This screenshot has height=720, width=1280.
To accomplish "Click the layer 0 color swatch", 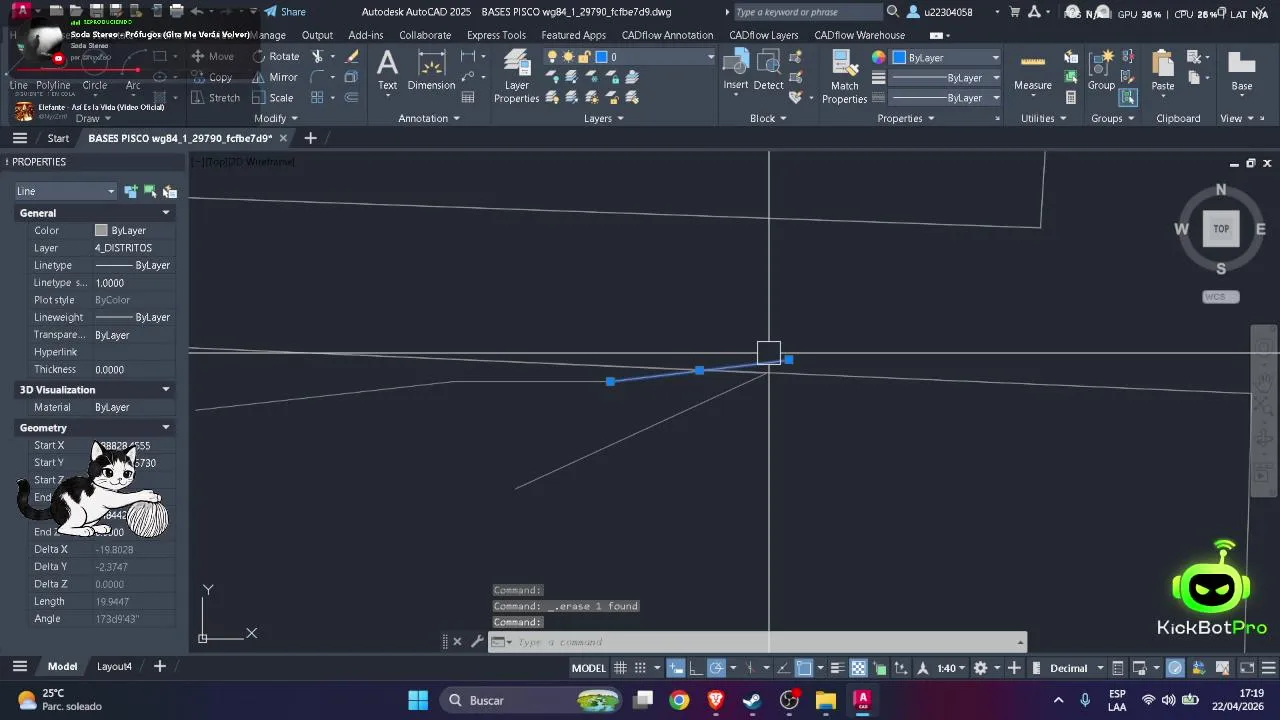I will (x=601, y=57).
